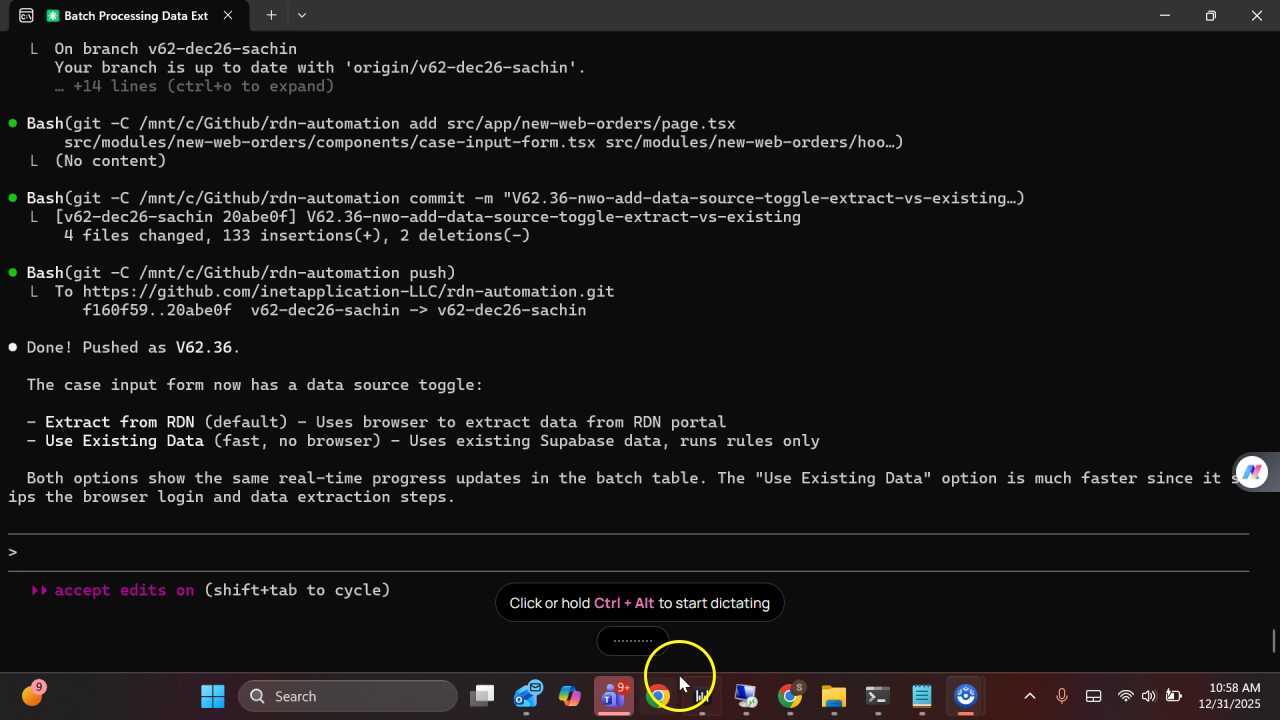Open a new terminal tab
1280x720 pixels.
coord(271,15)
